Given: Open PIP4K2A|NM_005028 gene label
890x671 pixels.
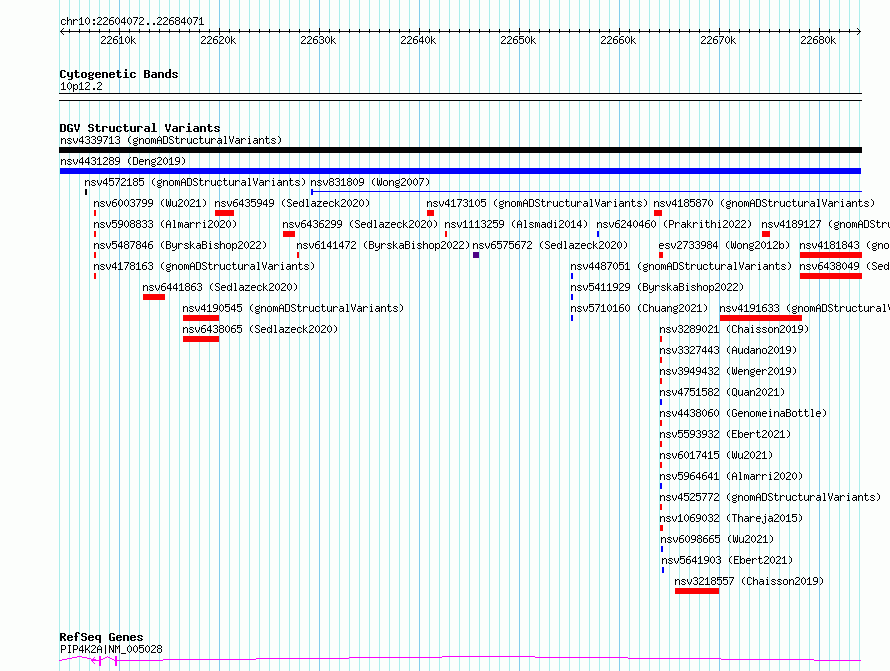Looking at the screenshot, I should [x=111, y=649].
